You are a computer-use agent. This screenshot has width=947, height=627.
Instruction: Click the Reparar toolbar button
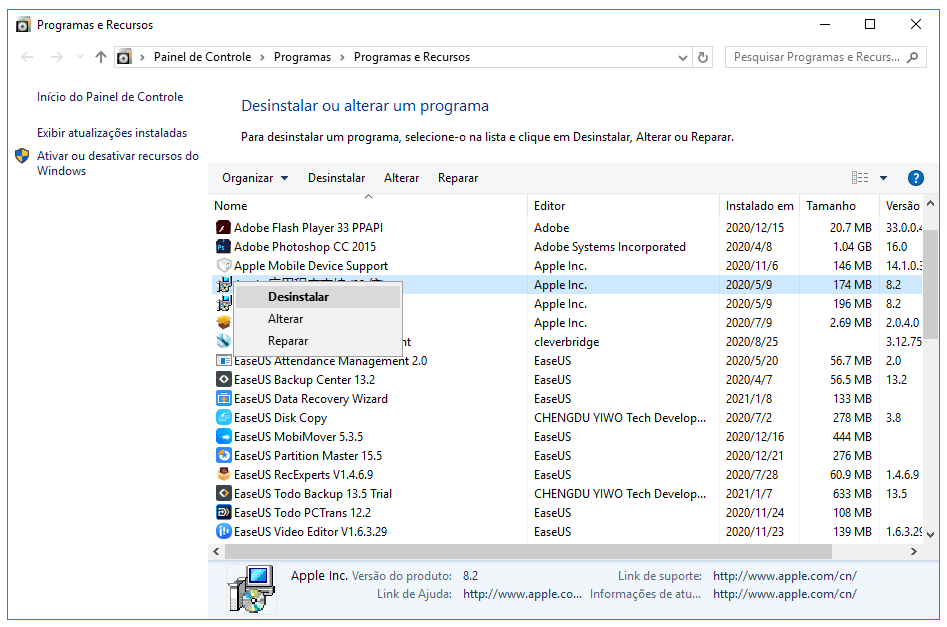coord(458,178)
